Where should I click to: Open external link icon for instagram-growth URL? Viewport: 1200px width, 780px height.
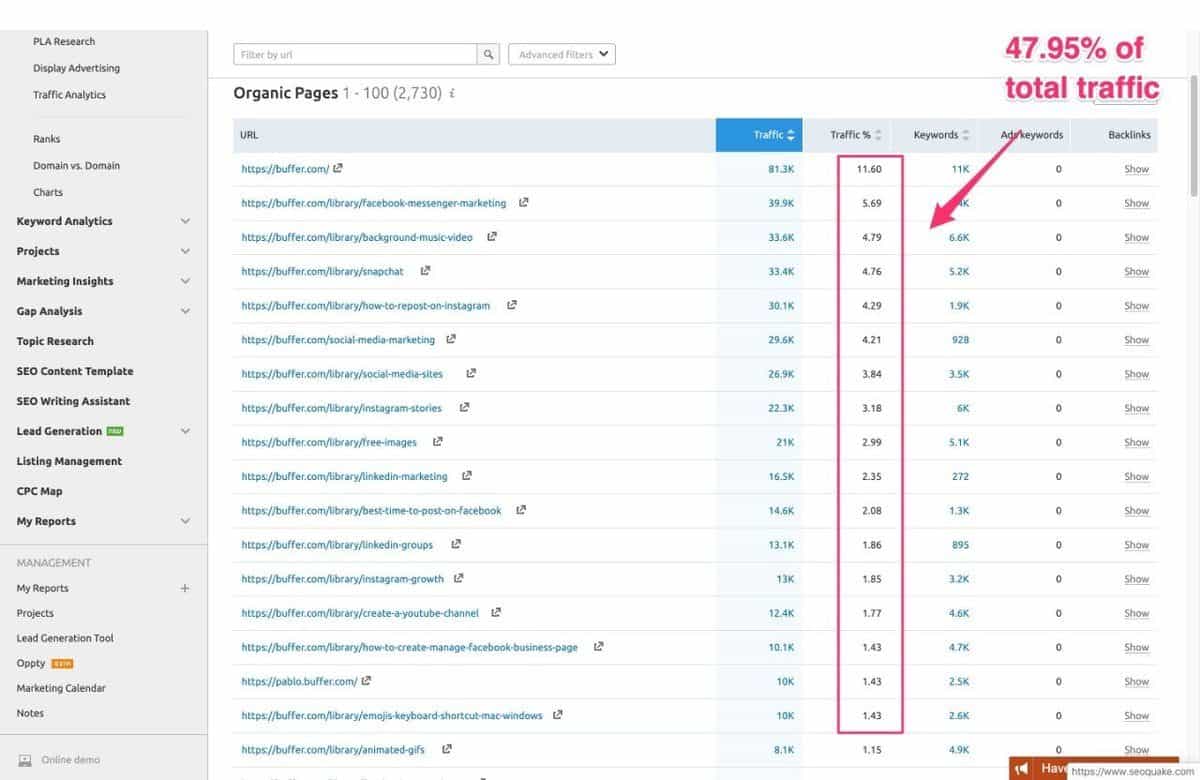pyautogui.click(x=458, y=578)
